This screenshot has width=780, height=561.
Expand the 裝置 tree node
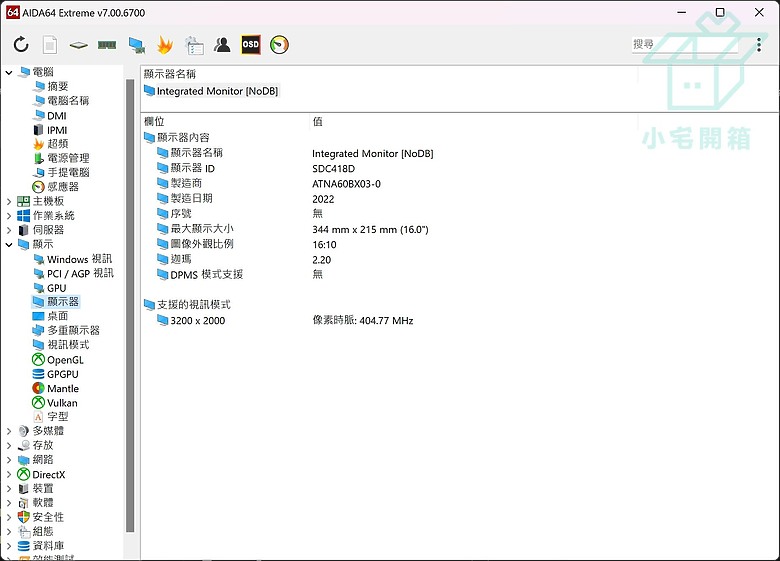point(9,489)
